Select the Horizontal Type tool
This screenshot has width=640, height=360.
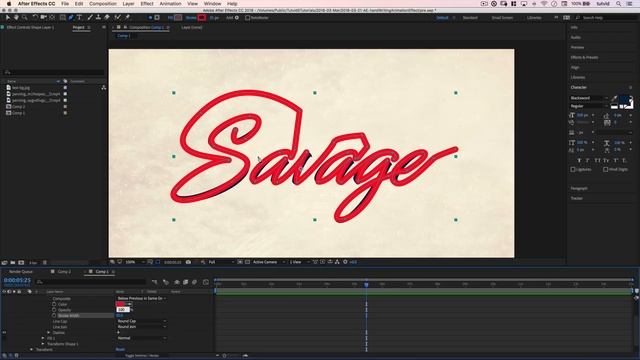pyautogui.click(x=80, y=18)
